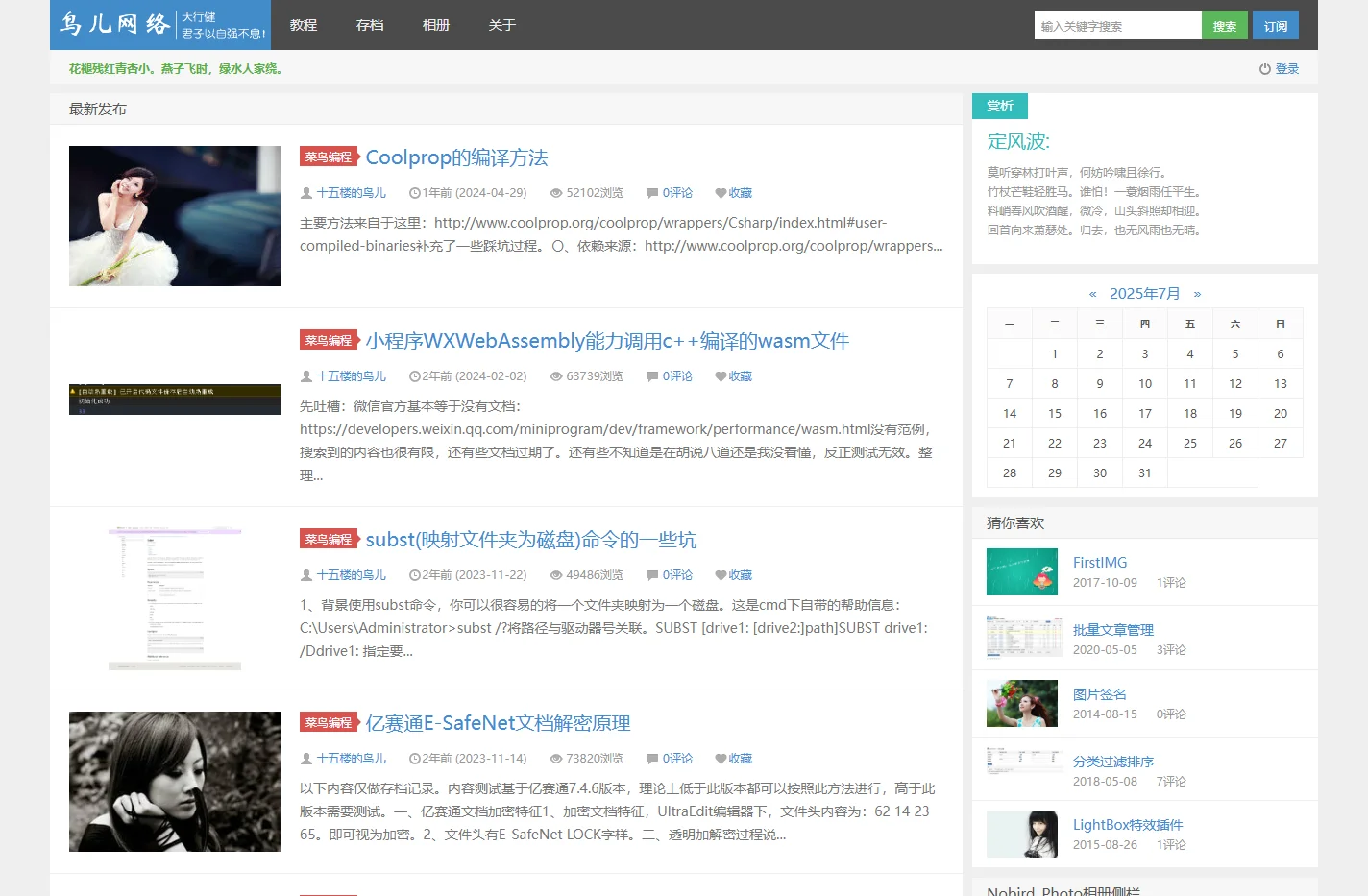Open the 关于 menu item
This screenshot has width=1368, height=896.
[x=502, y=25]
